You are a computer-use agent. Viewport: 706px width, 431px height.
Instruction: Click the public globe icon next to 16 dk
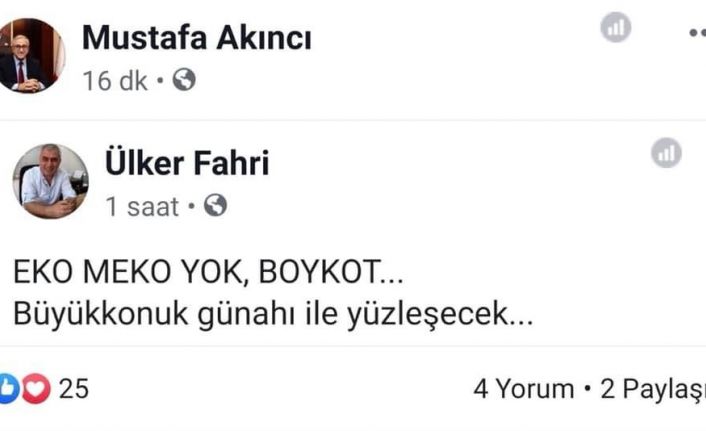(183, 80)
